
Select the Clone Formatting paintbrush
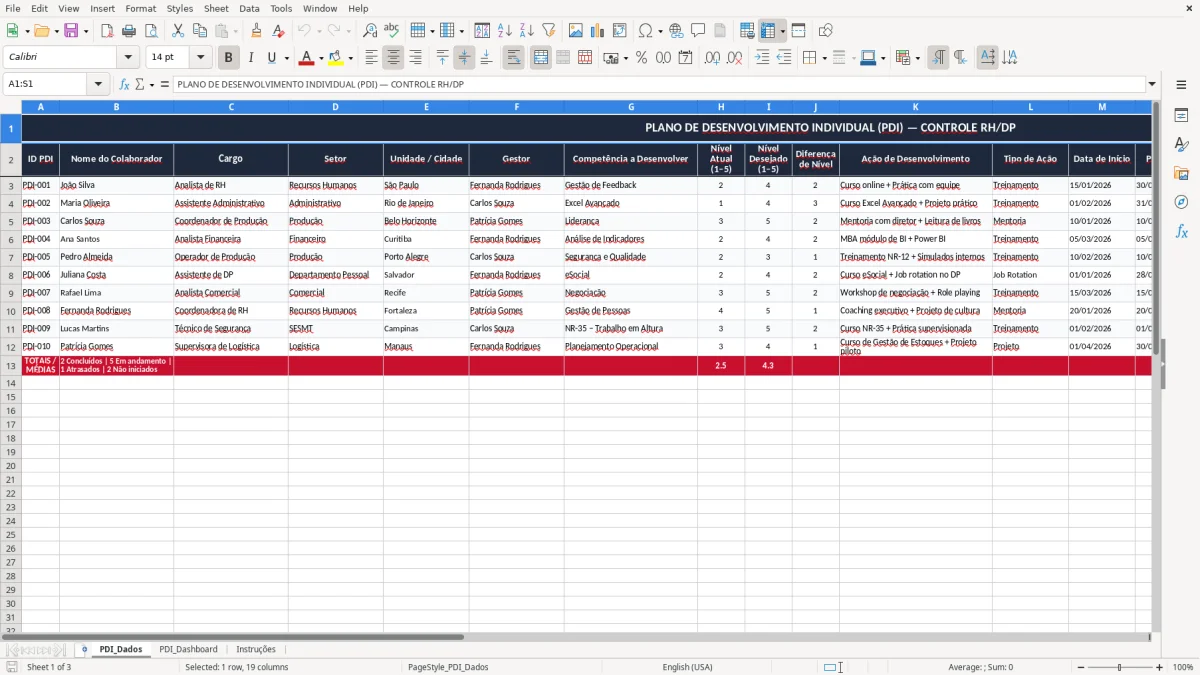[x=256, y=31]
